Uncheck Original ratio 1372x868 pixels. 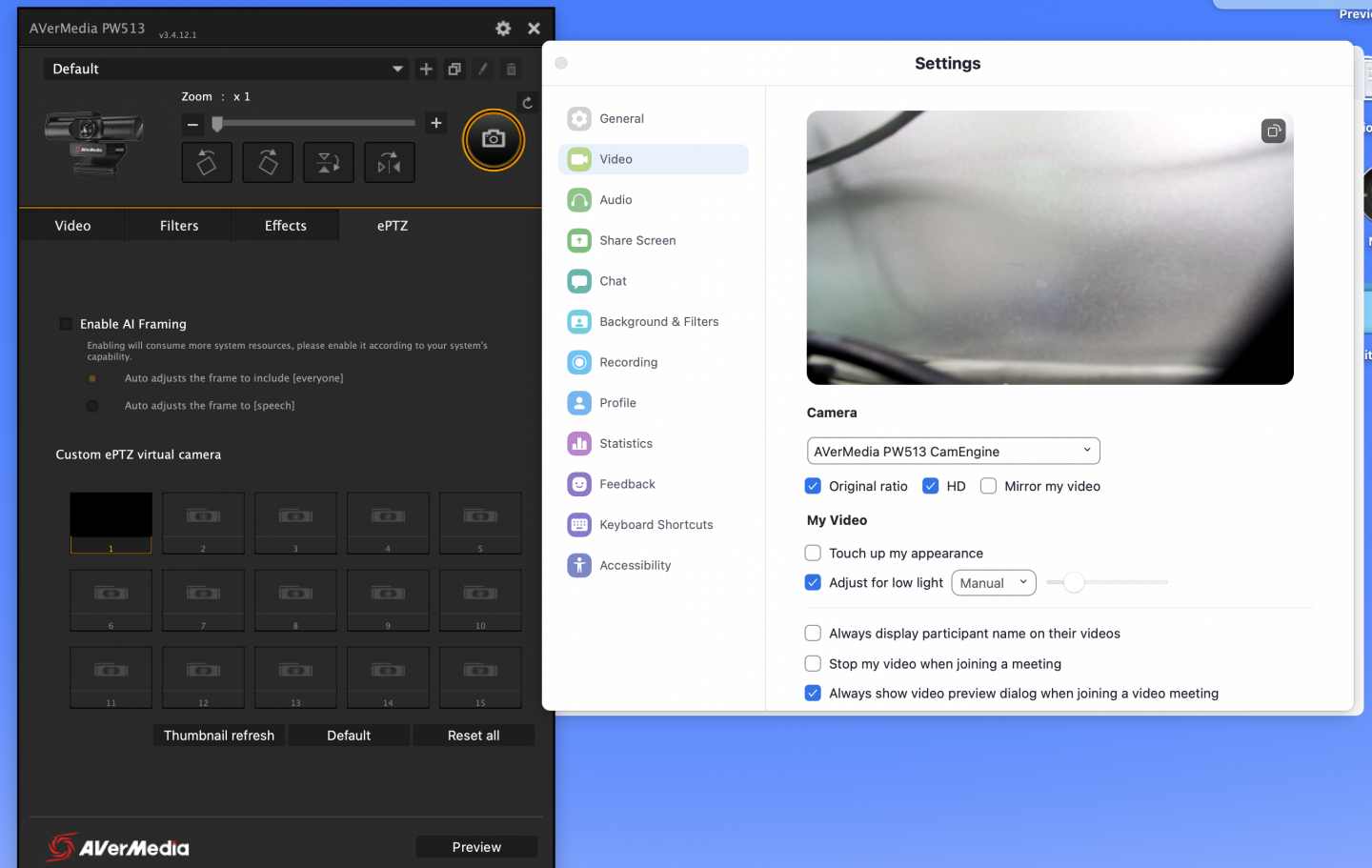813,486
